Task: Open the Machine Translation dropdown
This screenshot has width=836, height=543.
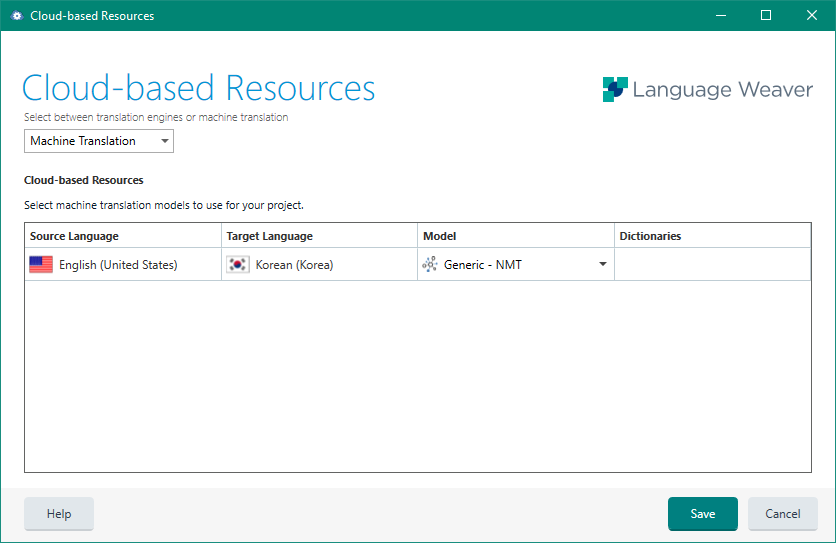Action: click(x=99, y=141)
